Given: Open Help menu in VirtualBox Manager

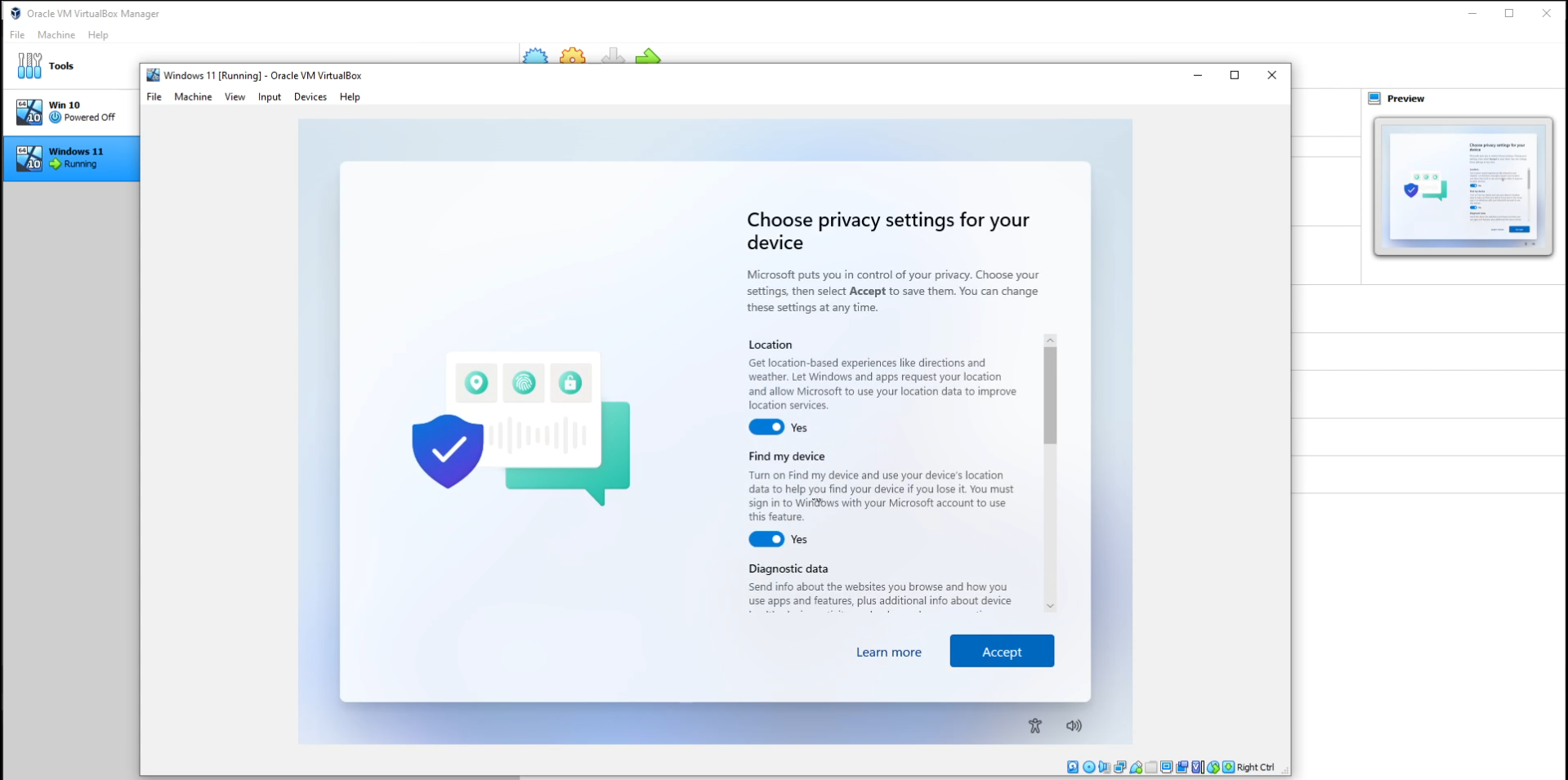Looking at the screenshot, I should coord(98,35).
